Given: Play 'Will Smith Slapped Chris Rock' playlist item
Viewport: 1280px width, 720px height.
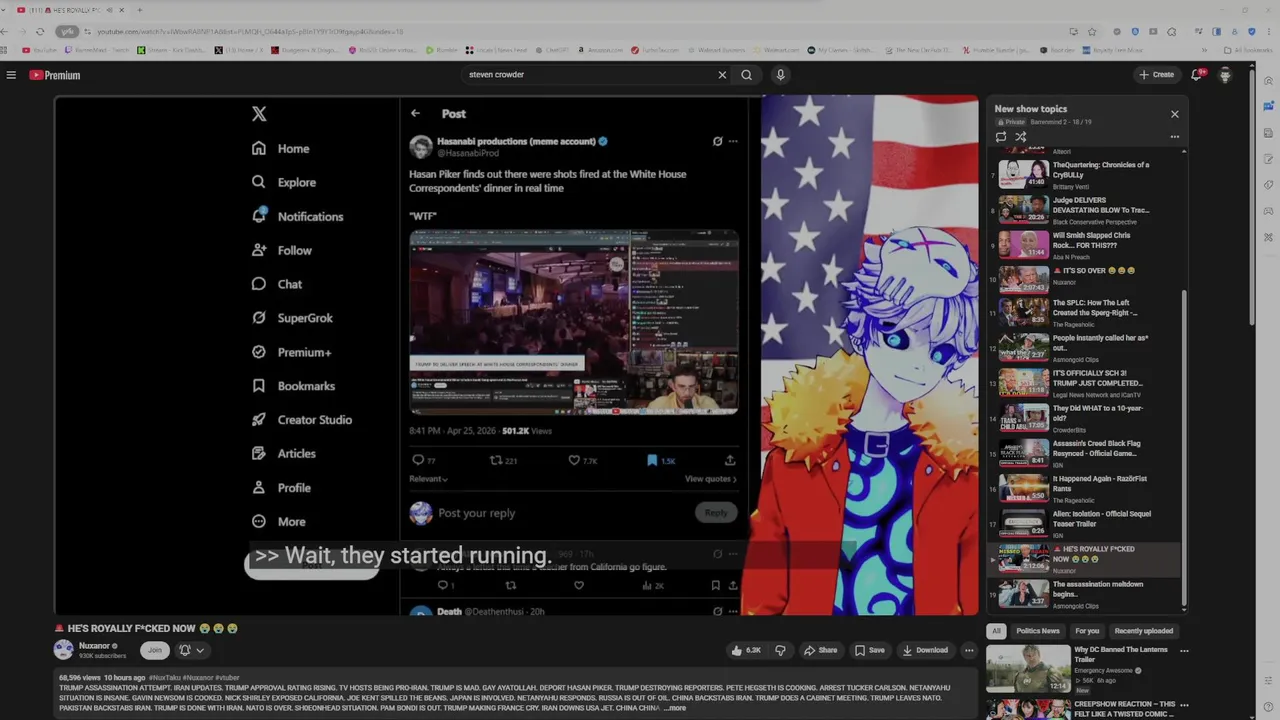Looking at the screenshot, I should pos(1085,245).
